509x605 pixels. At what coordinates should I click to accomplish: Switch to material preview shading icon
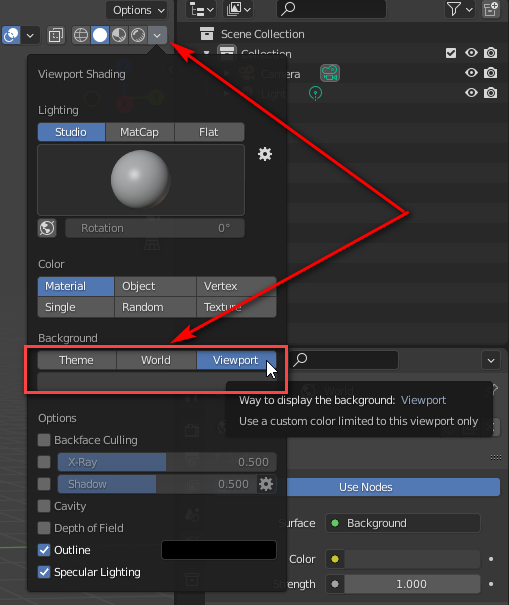tap(119, 35)
